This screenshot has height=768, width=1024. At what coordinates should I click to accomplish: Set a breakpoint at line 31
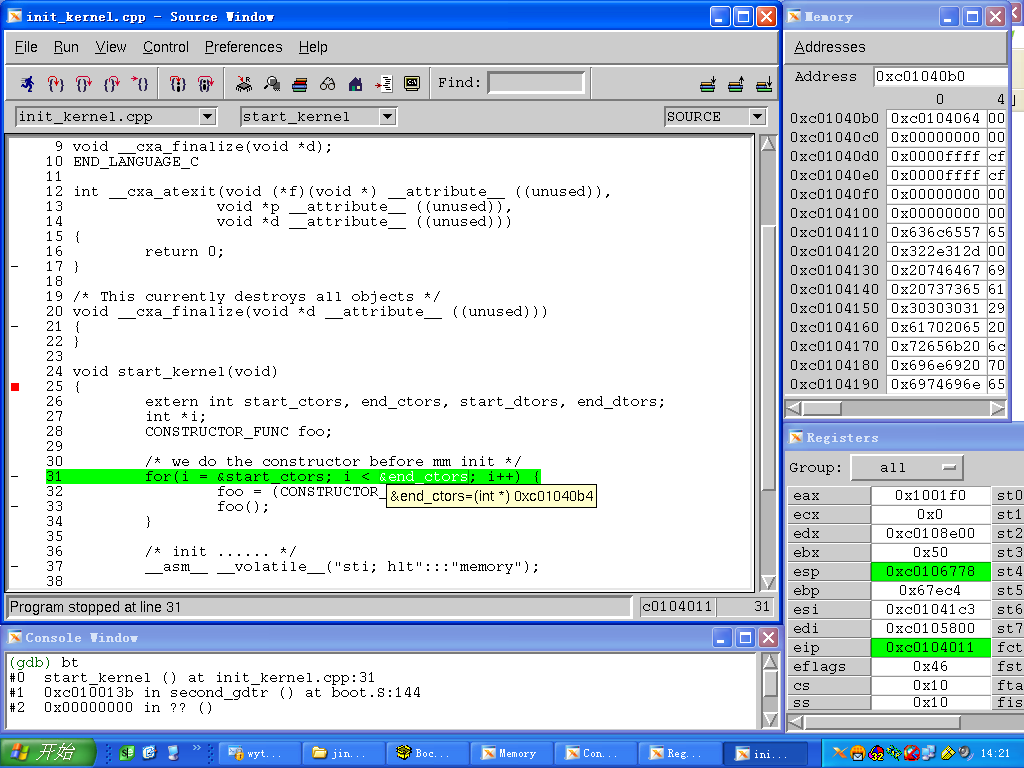tap(15, 477)
